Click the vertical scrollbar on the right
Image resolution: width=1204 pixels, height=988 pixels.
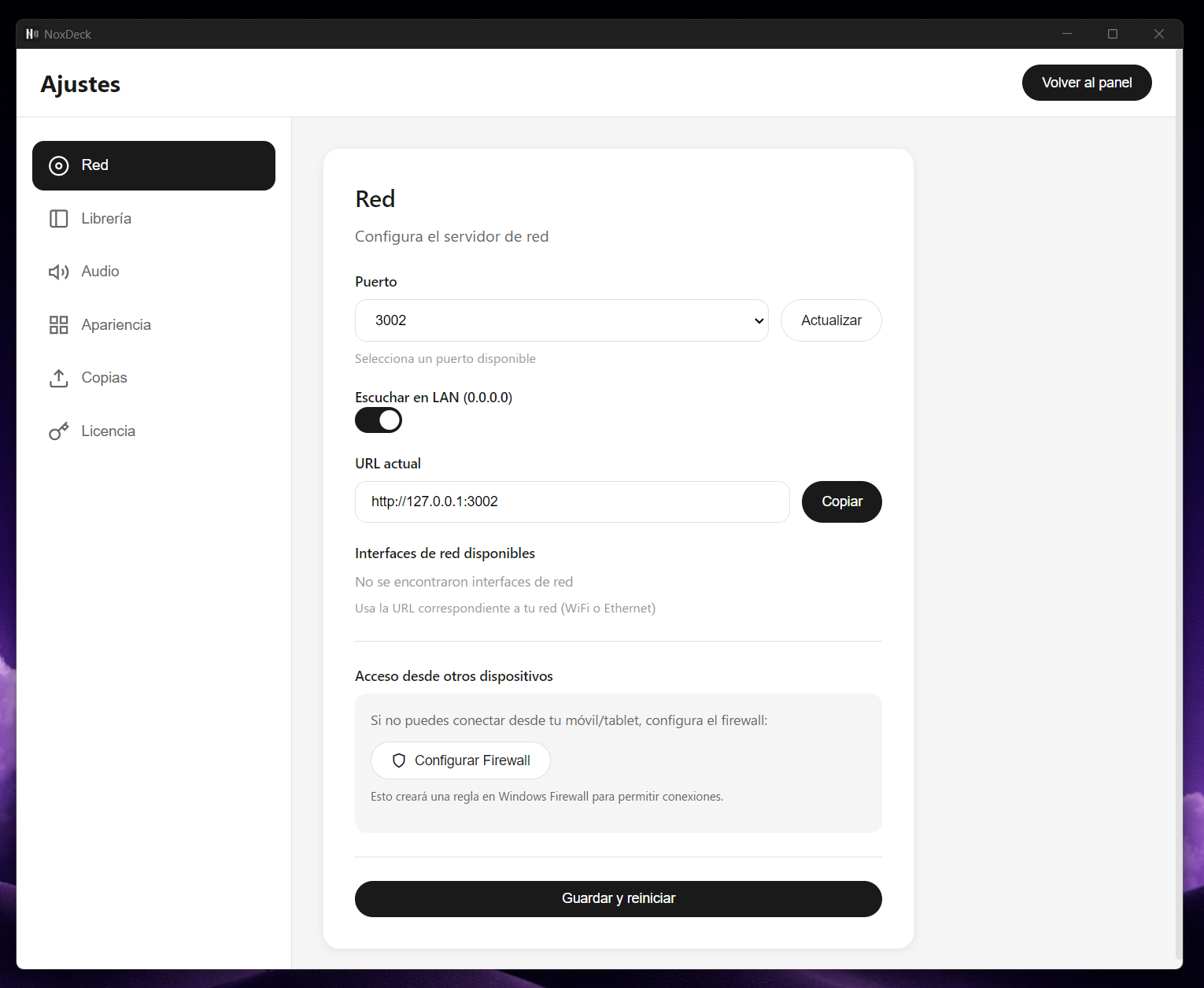pos(1178,504)
